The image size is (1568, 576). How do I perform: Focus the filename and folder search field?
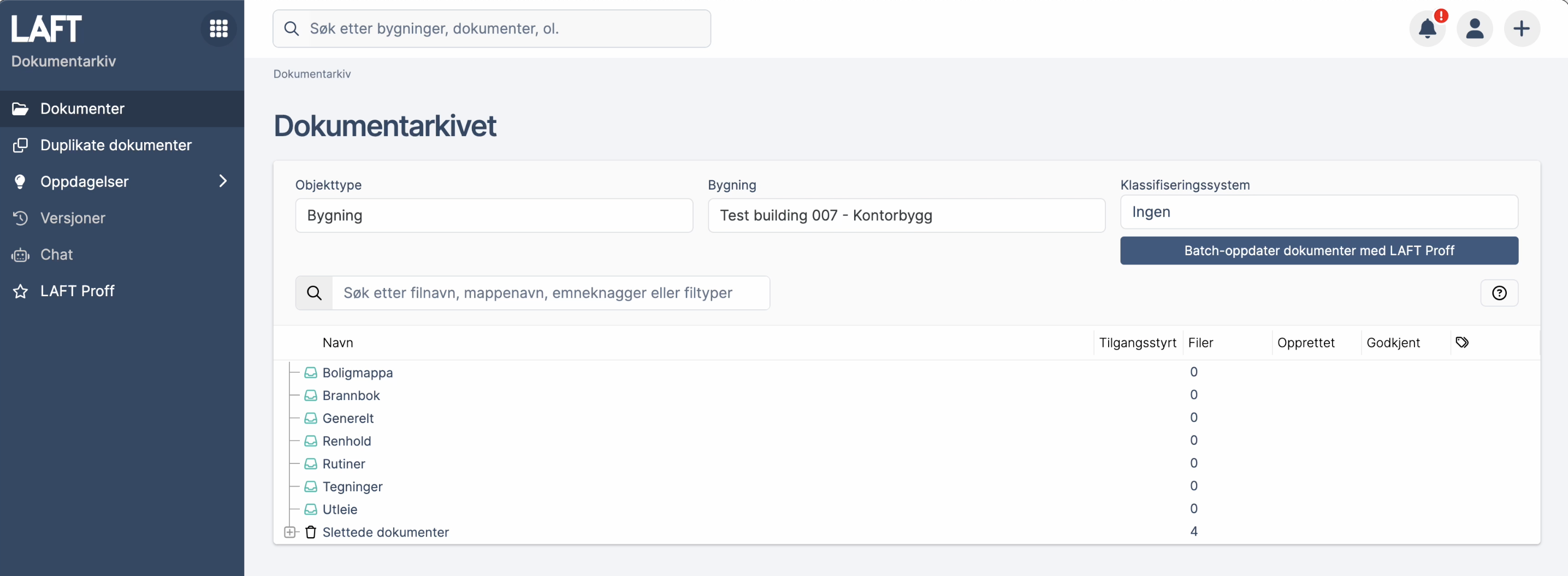click(551, 293)
